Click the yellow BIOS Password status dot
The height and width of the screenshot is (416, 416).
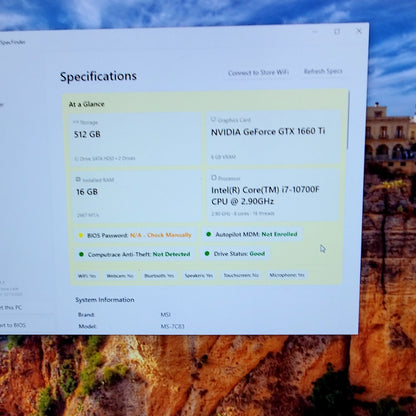81,235
